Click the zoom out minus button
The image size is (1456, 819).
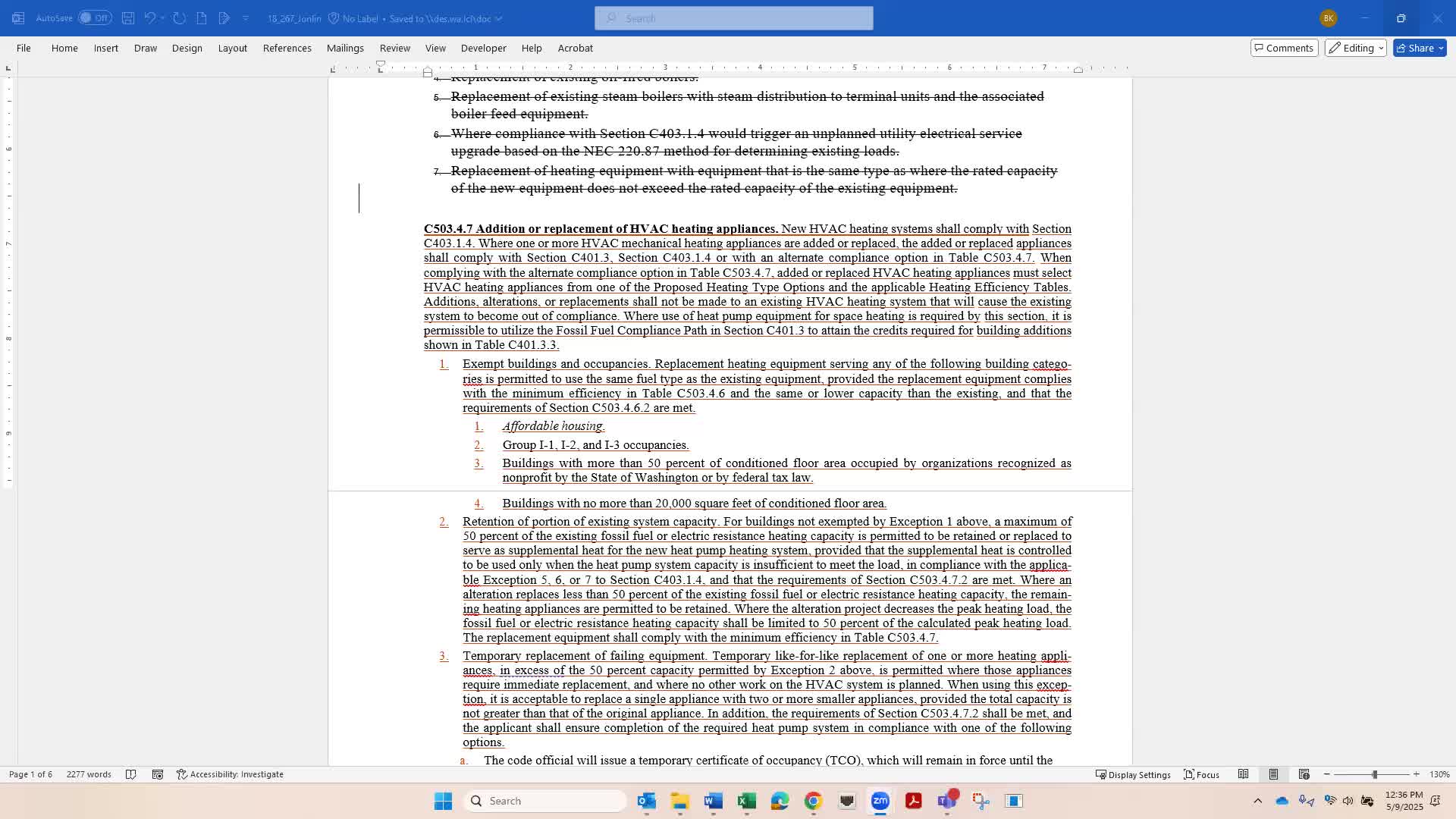(x=1327, y=774)
